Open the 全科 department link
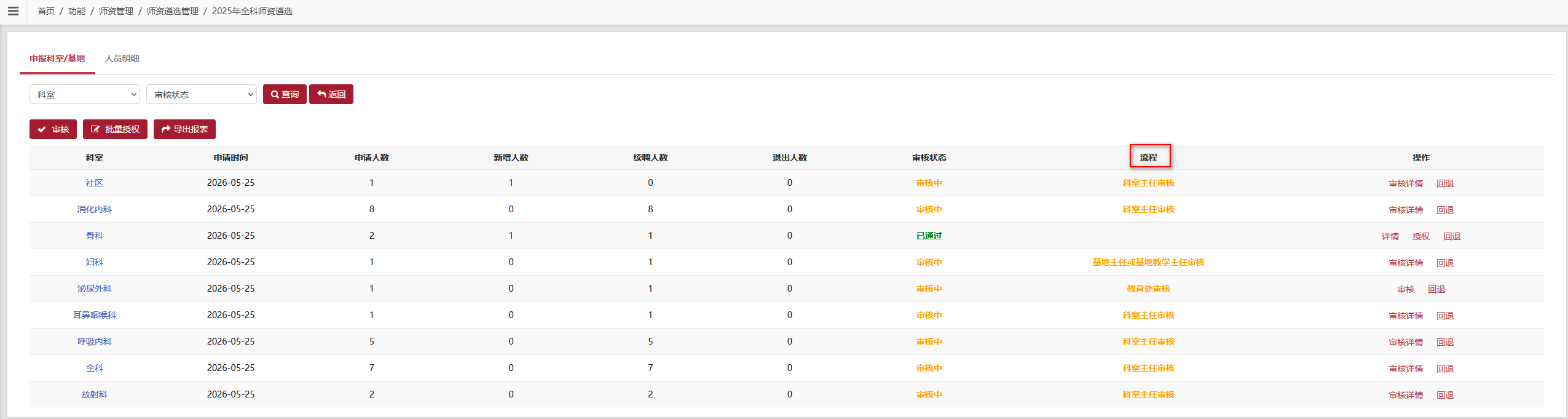 95,368
